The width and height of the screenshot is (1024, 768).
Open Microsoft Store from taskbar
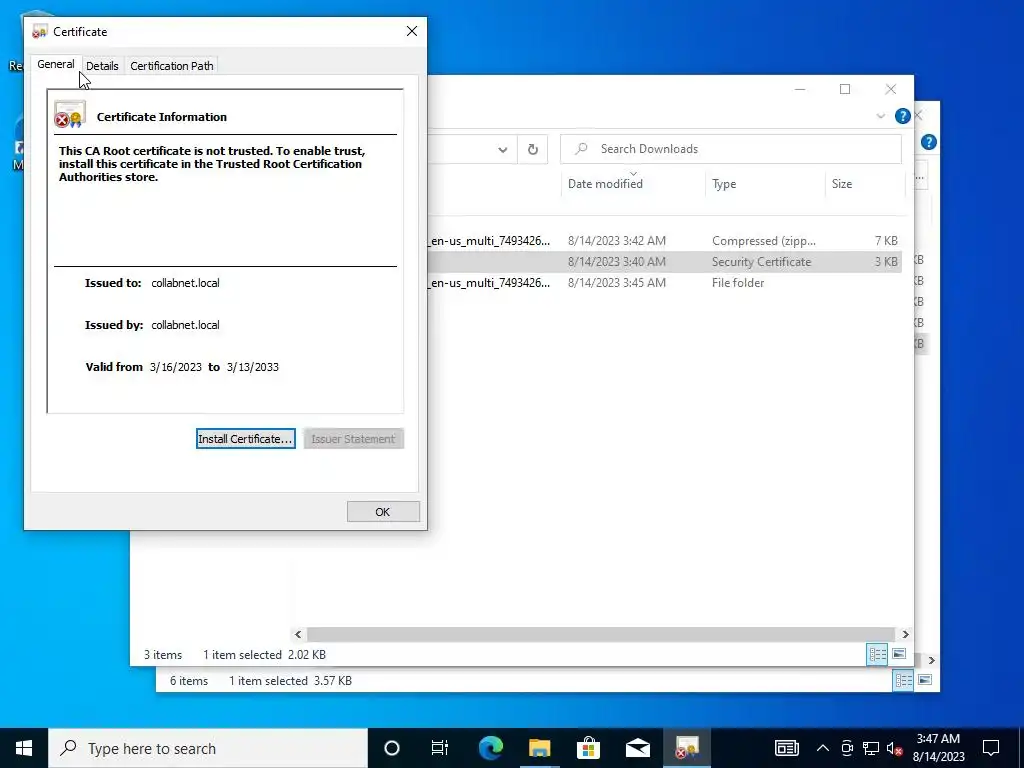click(x=588, y=748)
